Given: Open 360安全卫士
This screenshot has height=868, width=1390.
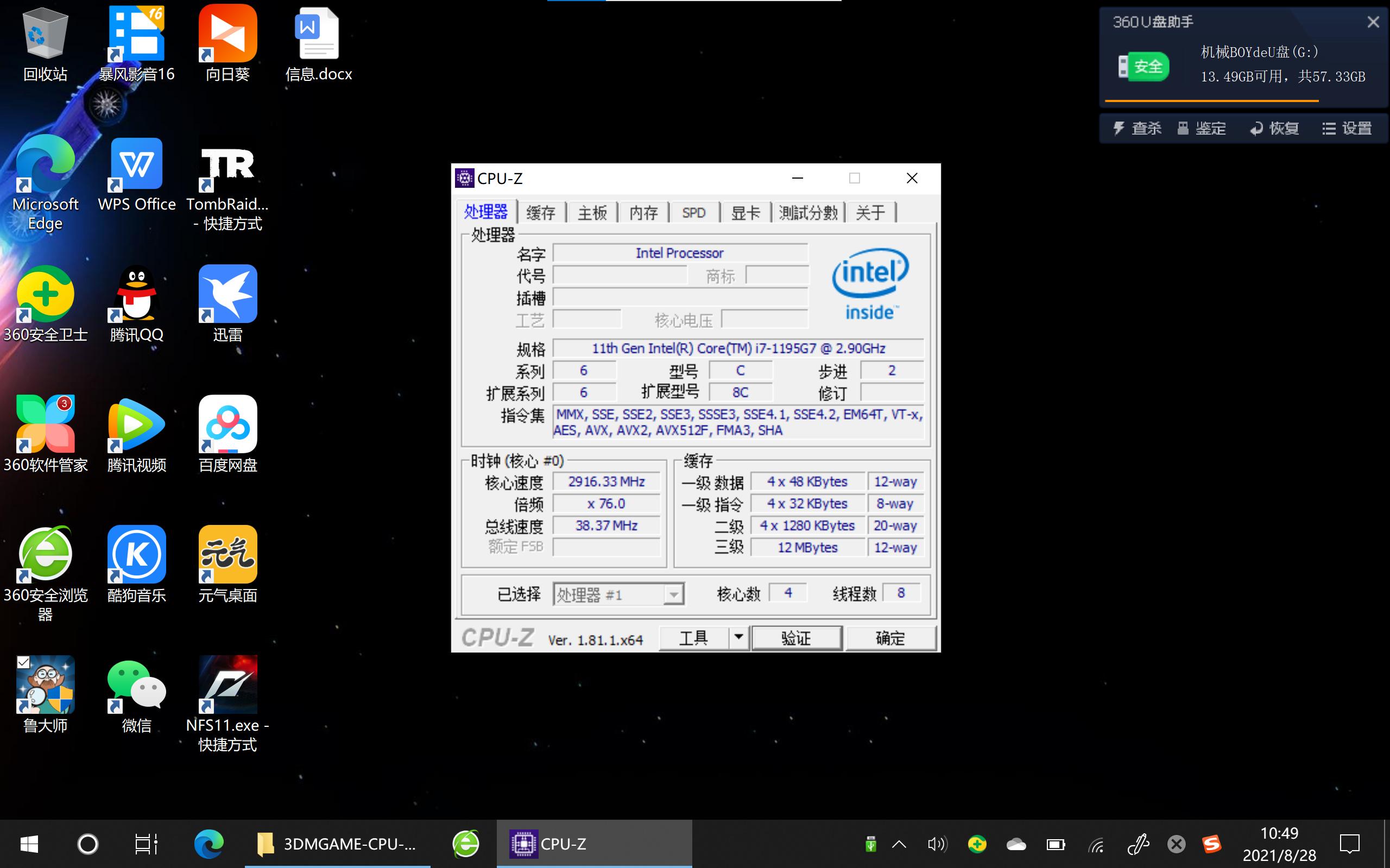Looking at the screenshot, I should click(46, 294).
